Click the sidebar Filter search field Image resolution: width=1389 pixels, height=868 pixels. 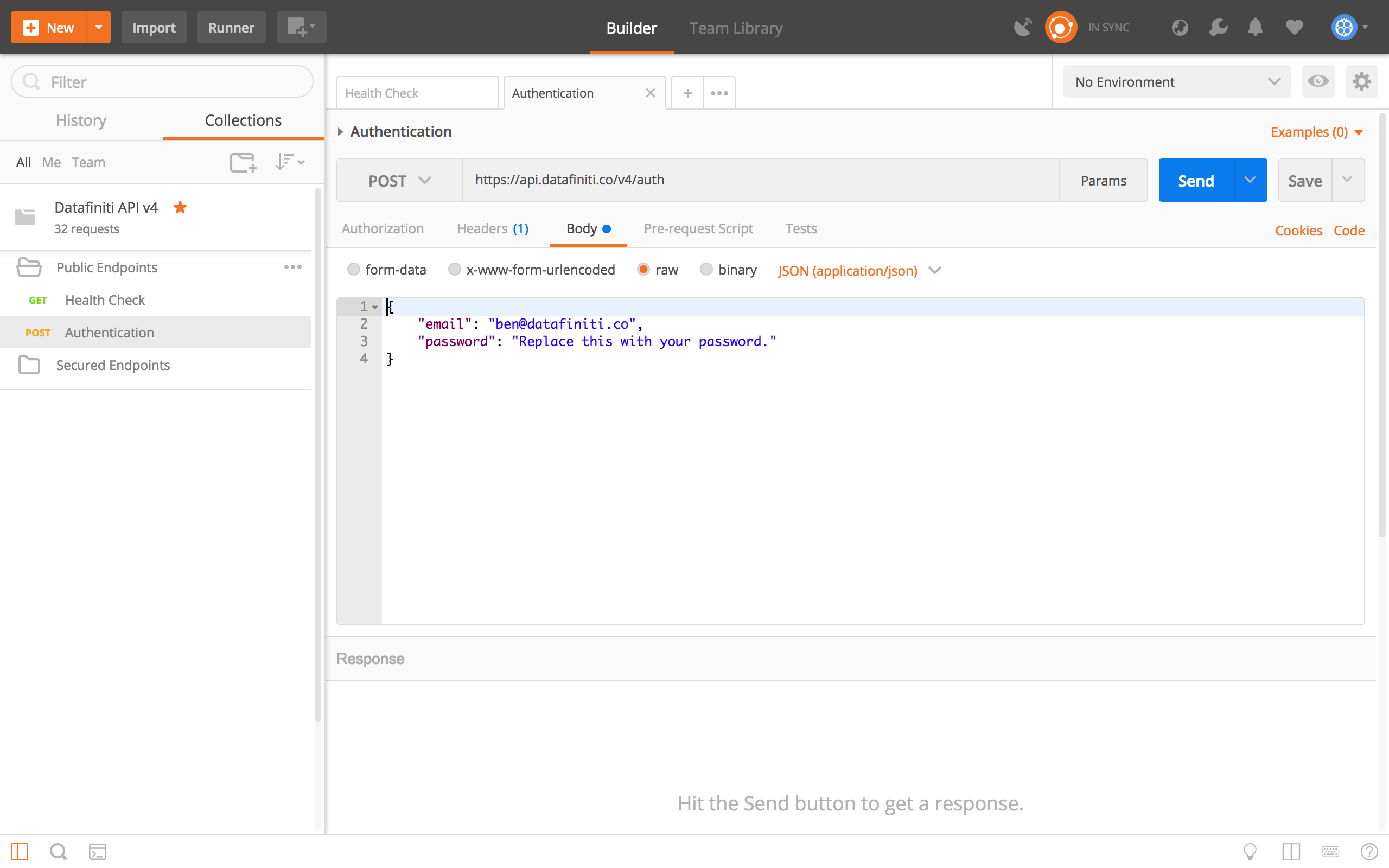(162, 81)
